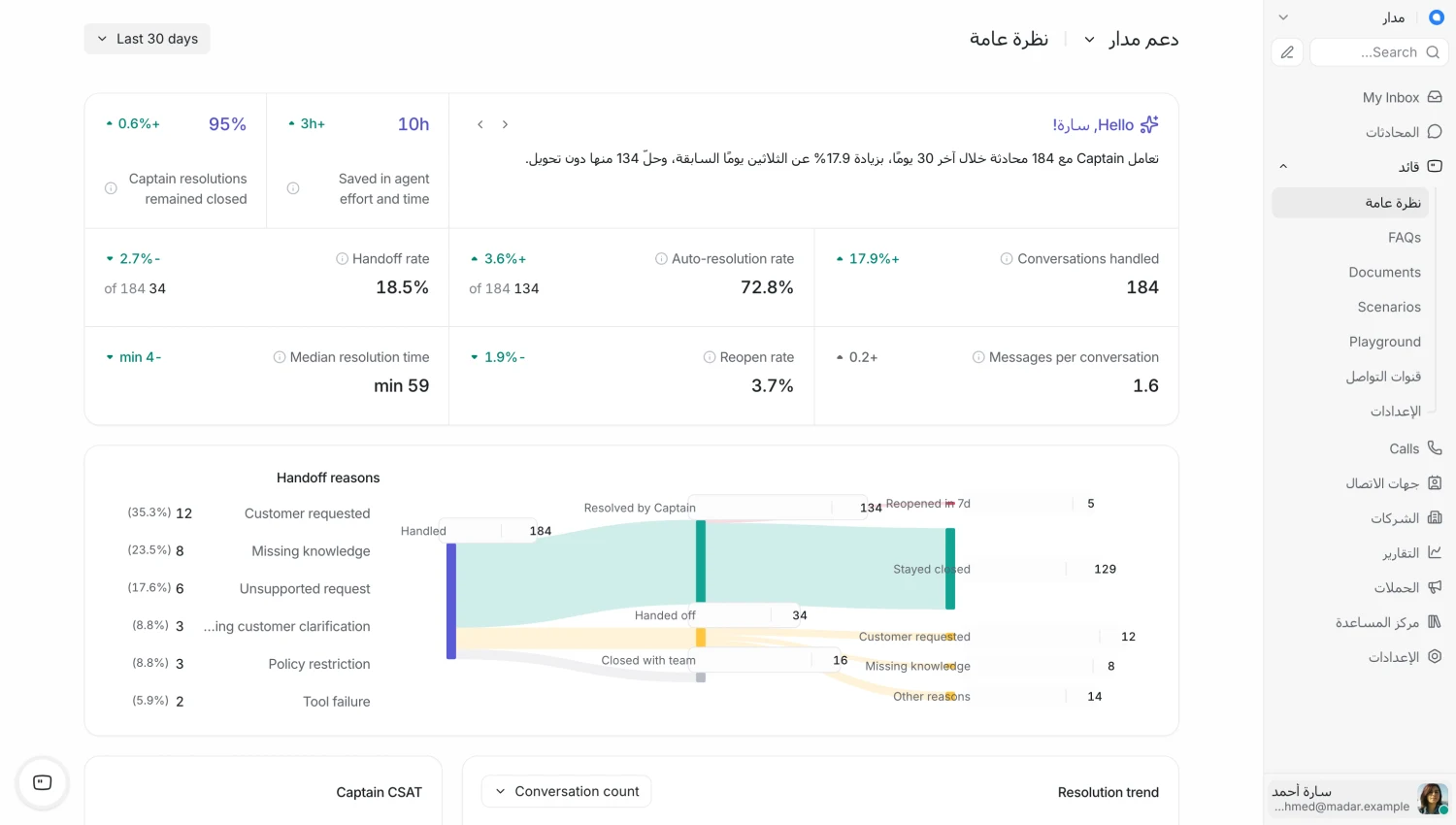
Task: Open the التقارير reports chart icon
Action: coord(1435,552)
